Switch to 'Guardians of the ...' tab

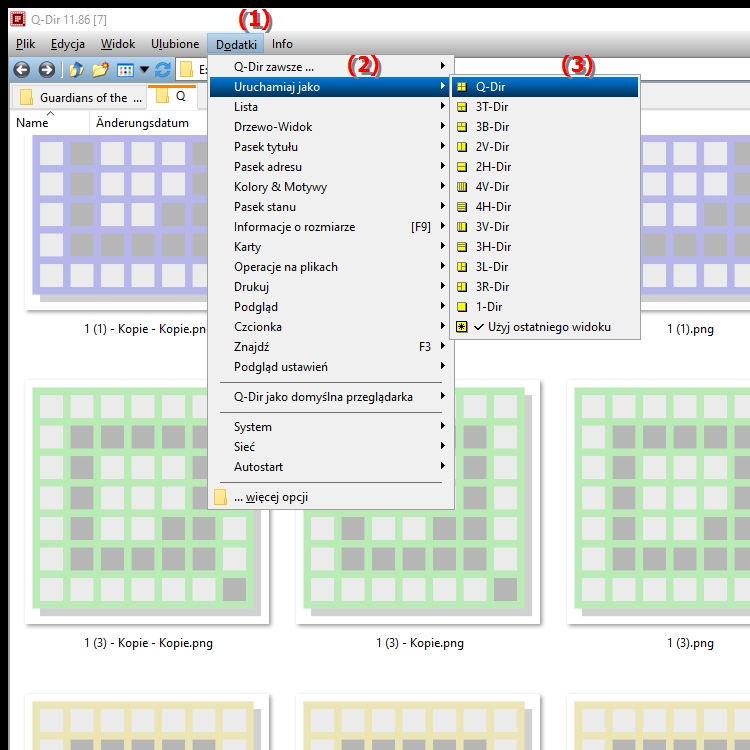click(78, 98)
